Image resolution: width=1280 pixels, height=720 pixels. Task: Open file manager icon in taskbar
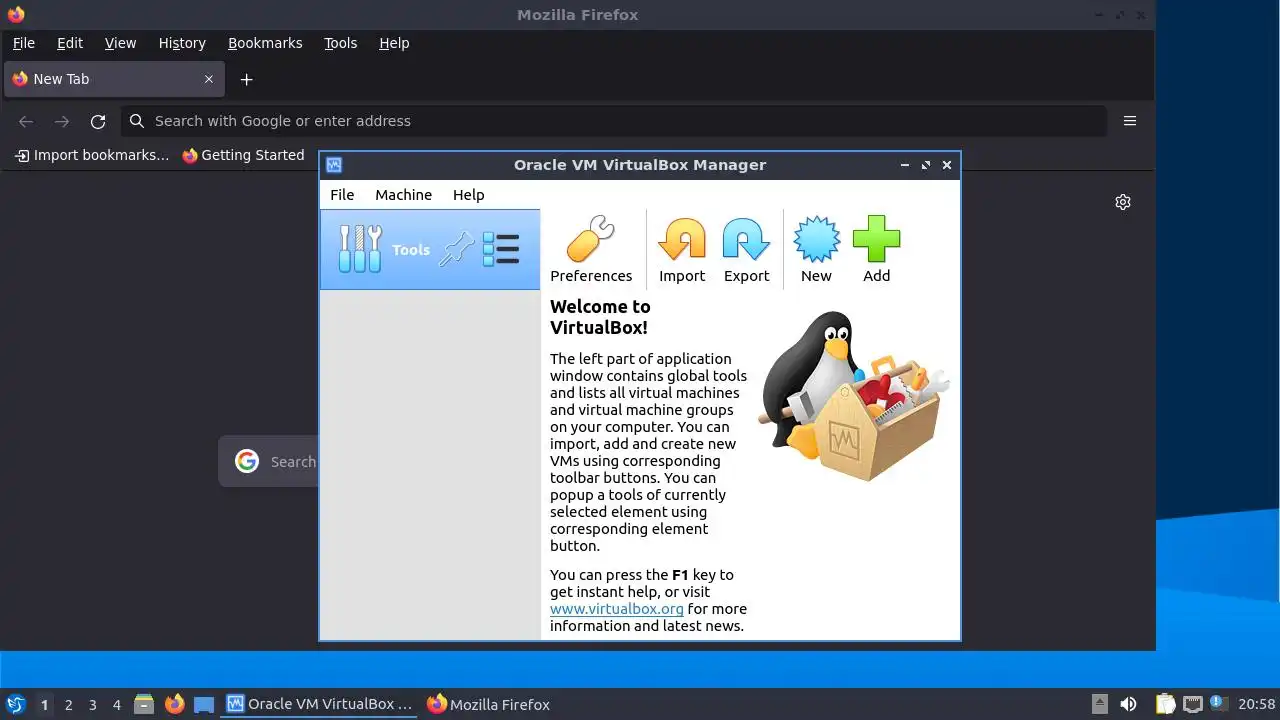pyautogui.click(x=144, y=704)
